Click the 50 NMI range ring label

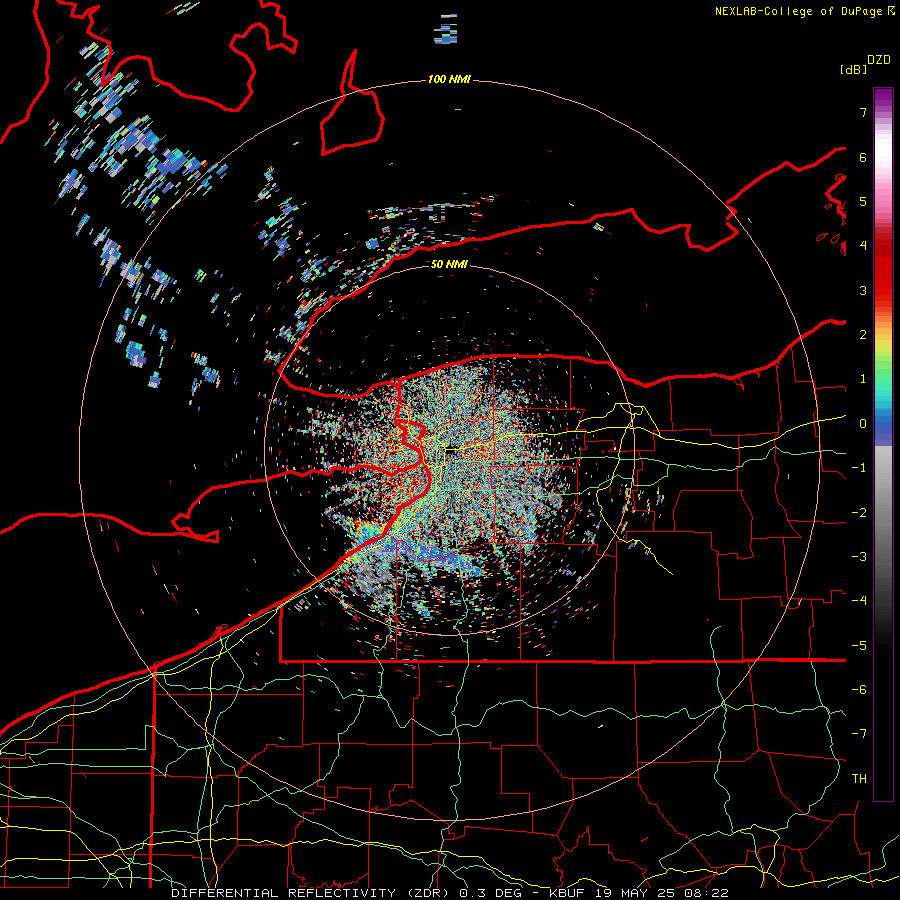(x=449, y=264)
